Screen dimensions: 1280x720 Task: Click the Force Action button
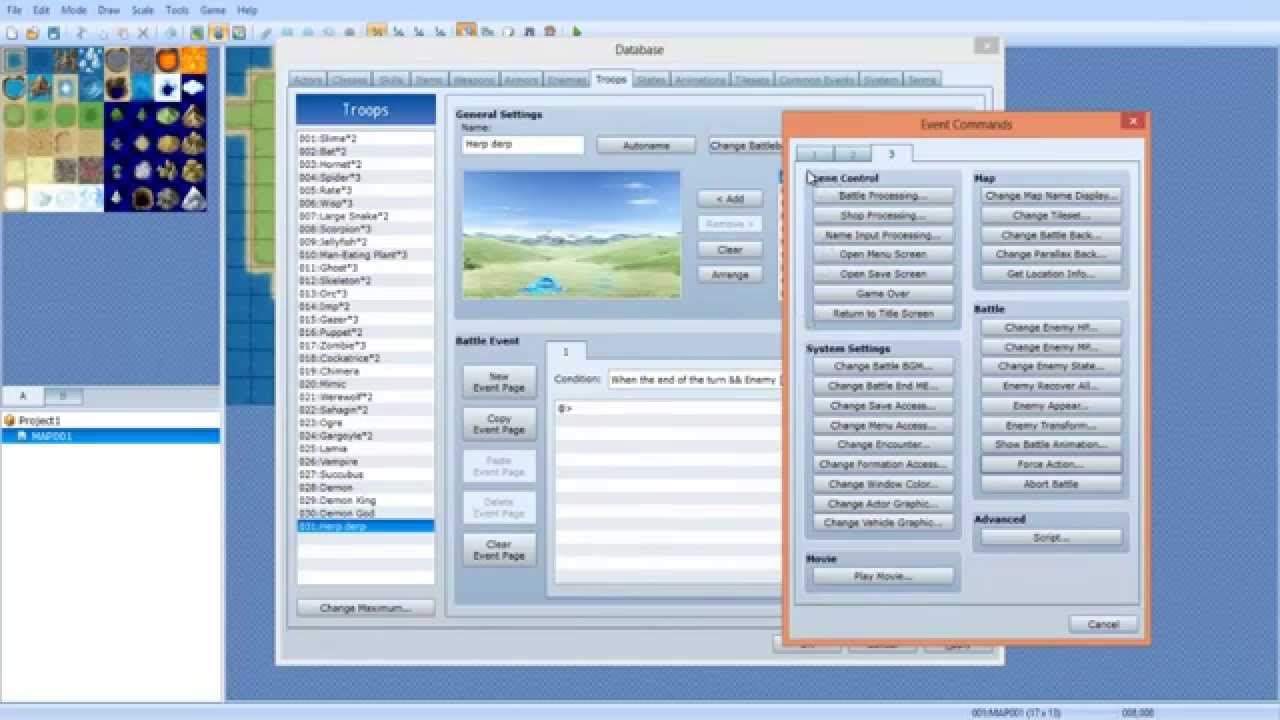tap(1051, 464)
